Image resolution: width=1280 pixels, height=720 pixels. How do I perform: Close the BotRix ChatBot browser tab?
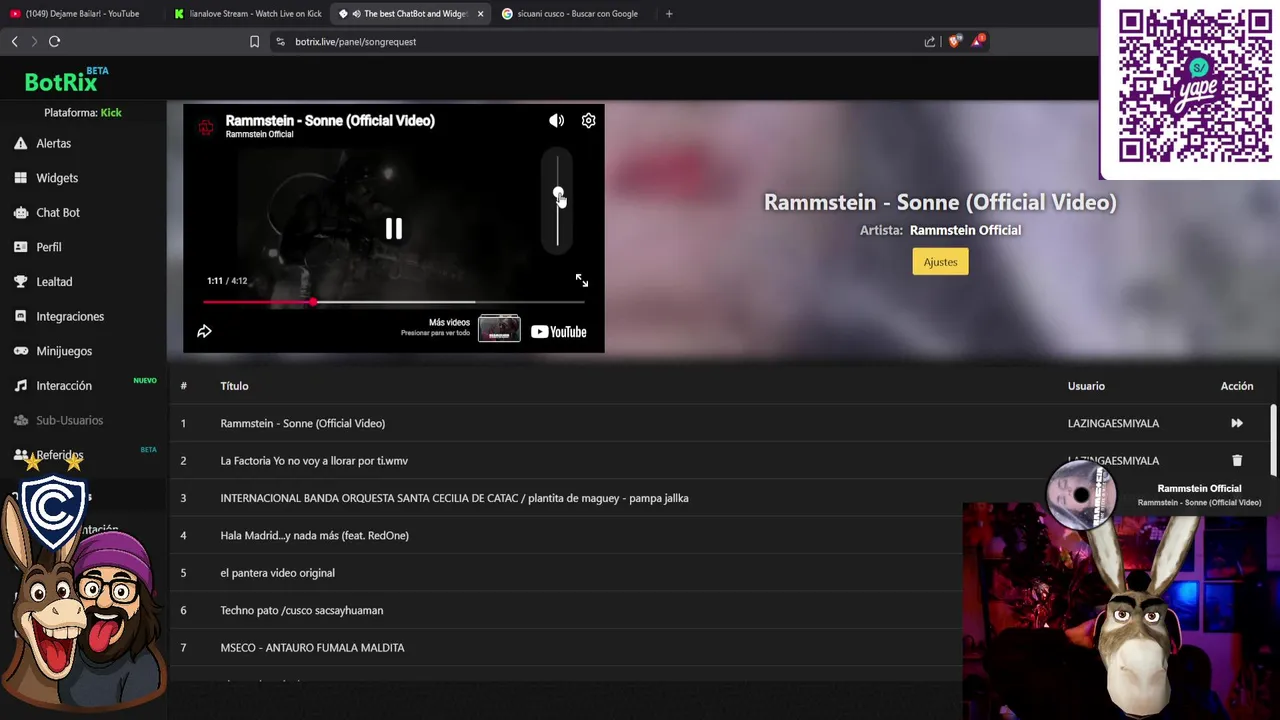click(480, 14)
